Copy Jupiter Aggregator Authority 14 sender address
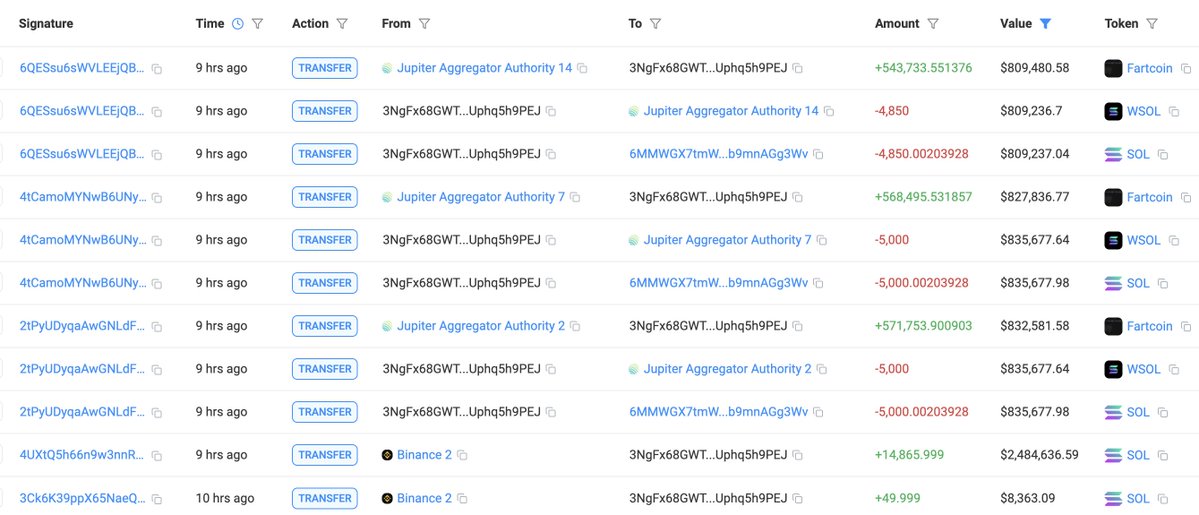Viewport: 1199px width, 515px height. [x=583, y=69]
